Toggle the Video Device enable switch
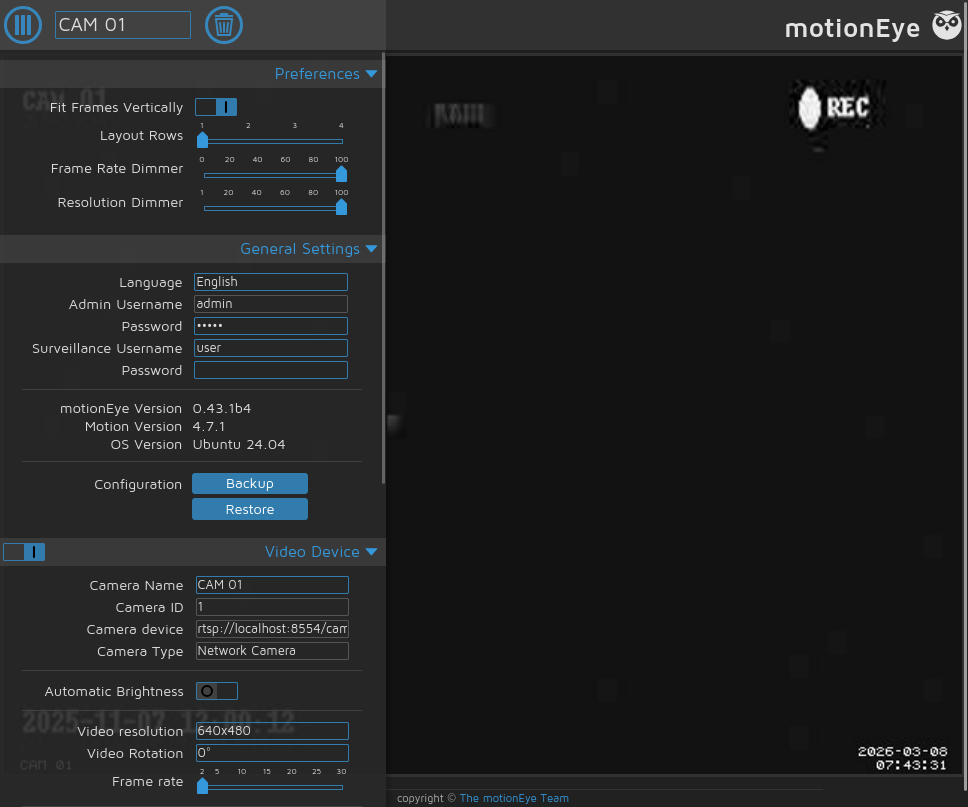 [24, 551]
